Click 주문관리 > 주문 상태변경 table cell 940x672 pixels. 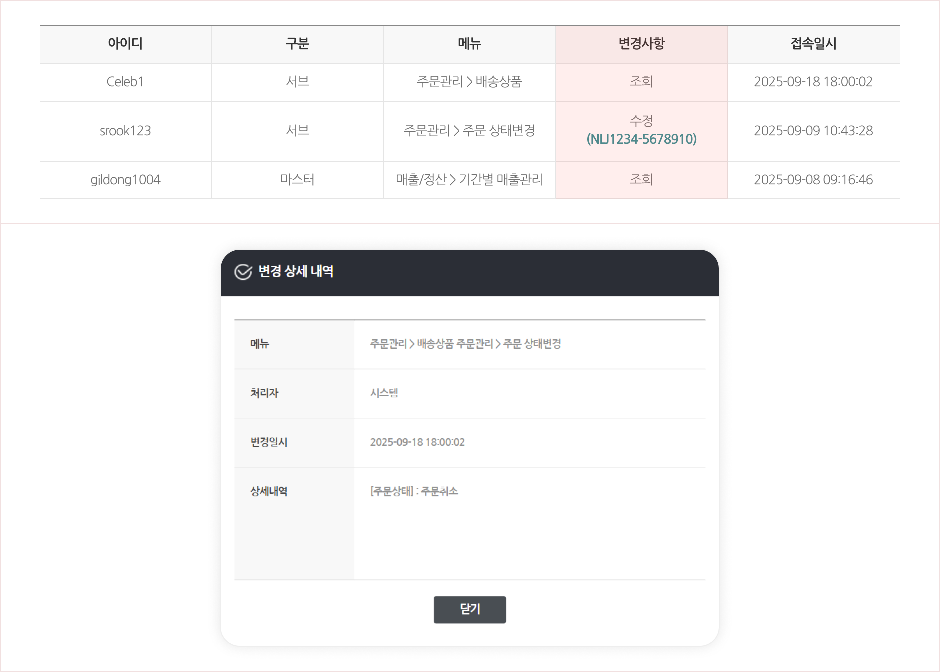point(469,131)
